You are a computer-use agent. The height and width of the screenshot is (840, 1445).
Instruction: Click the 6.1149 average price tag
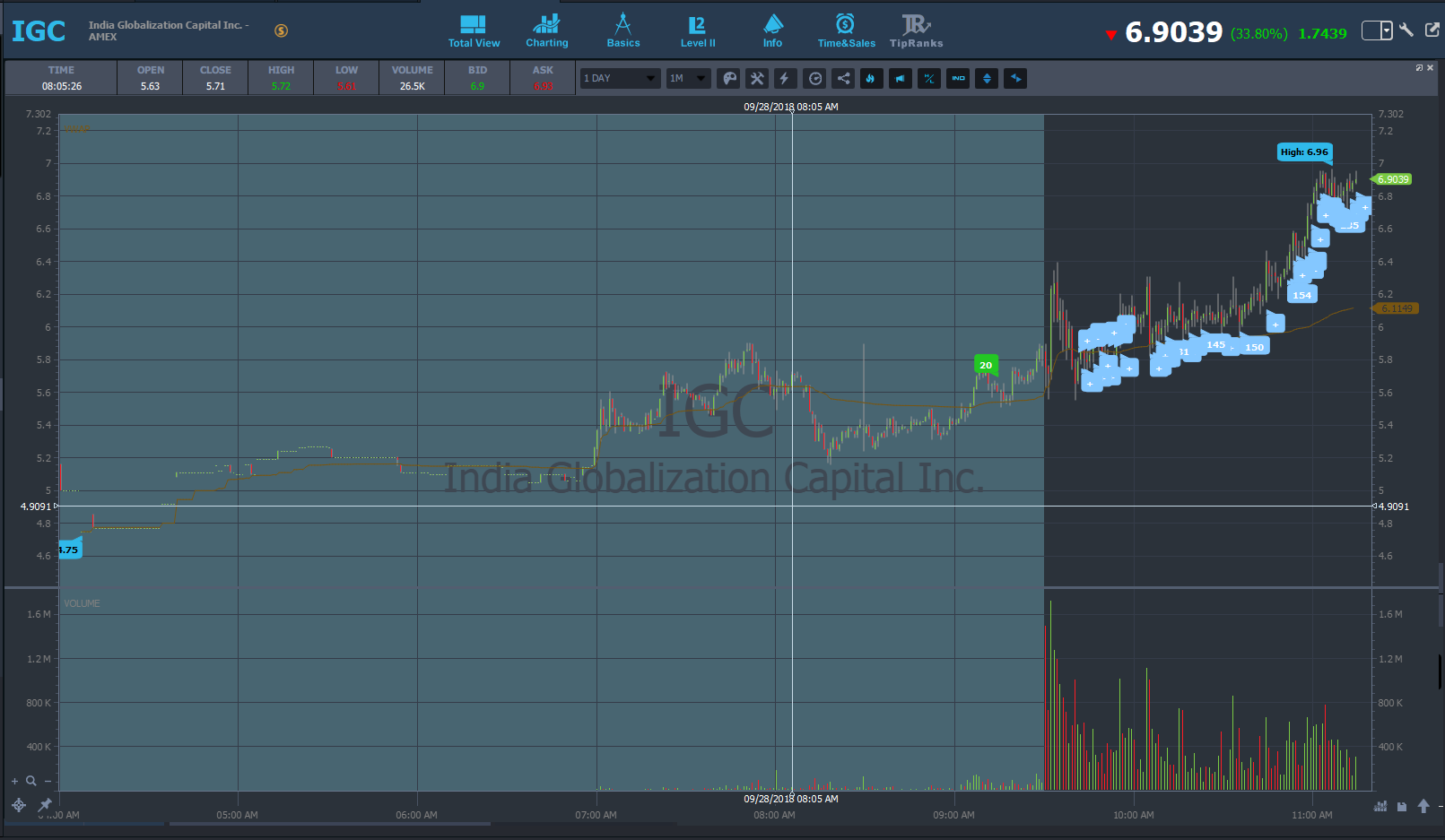[1396, 308]
